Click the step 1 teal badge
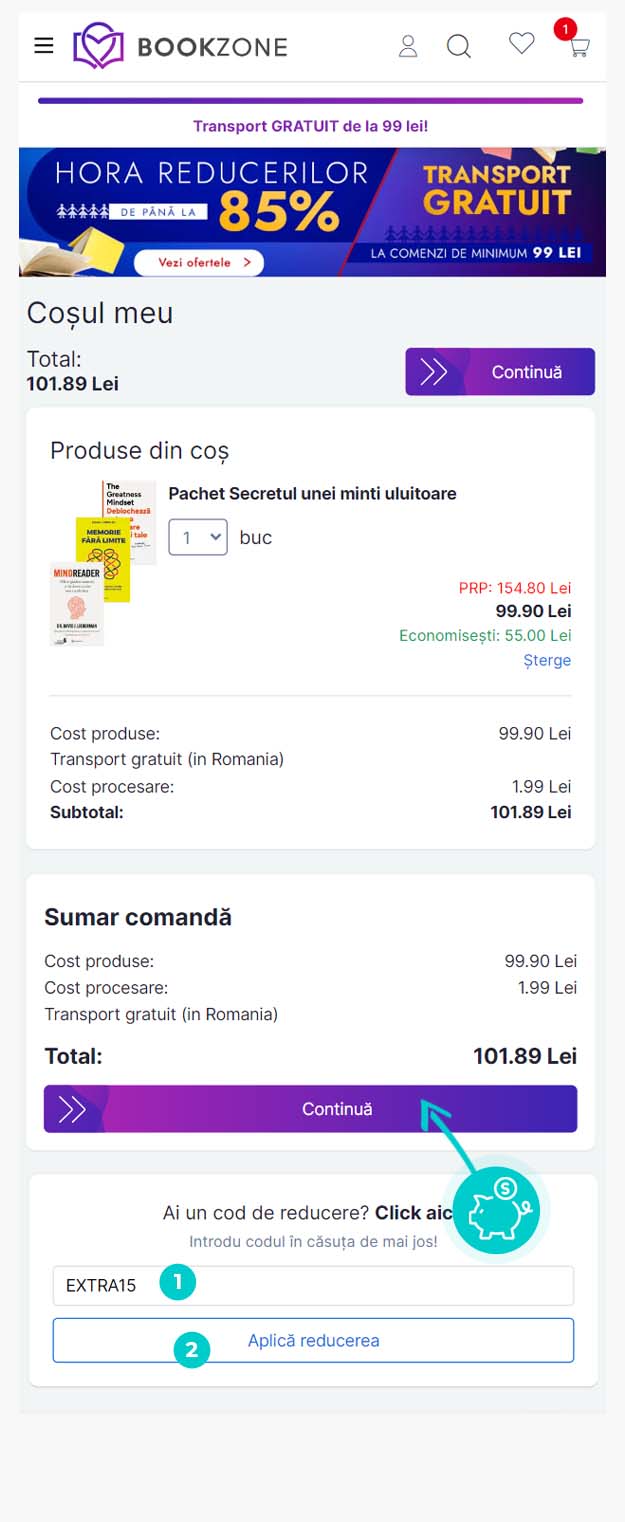 178,1283
